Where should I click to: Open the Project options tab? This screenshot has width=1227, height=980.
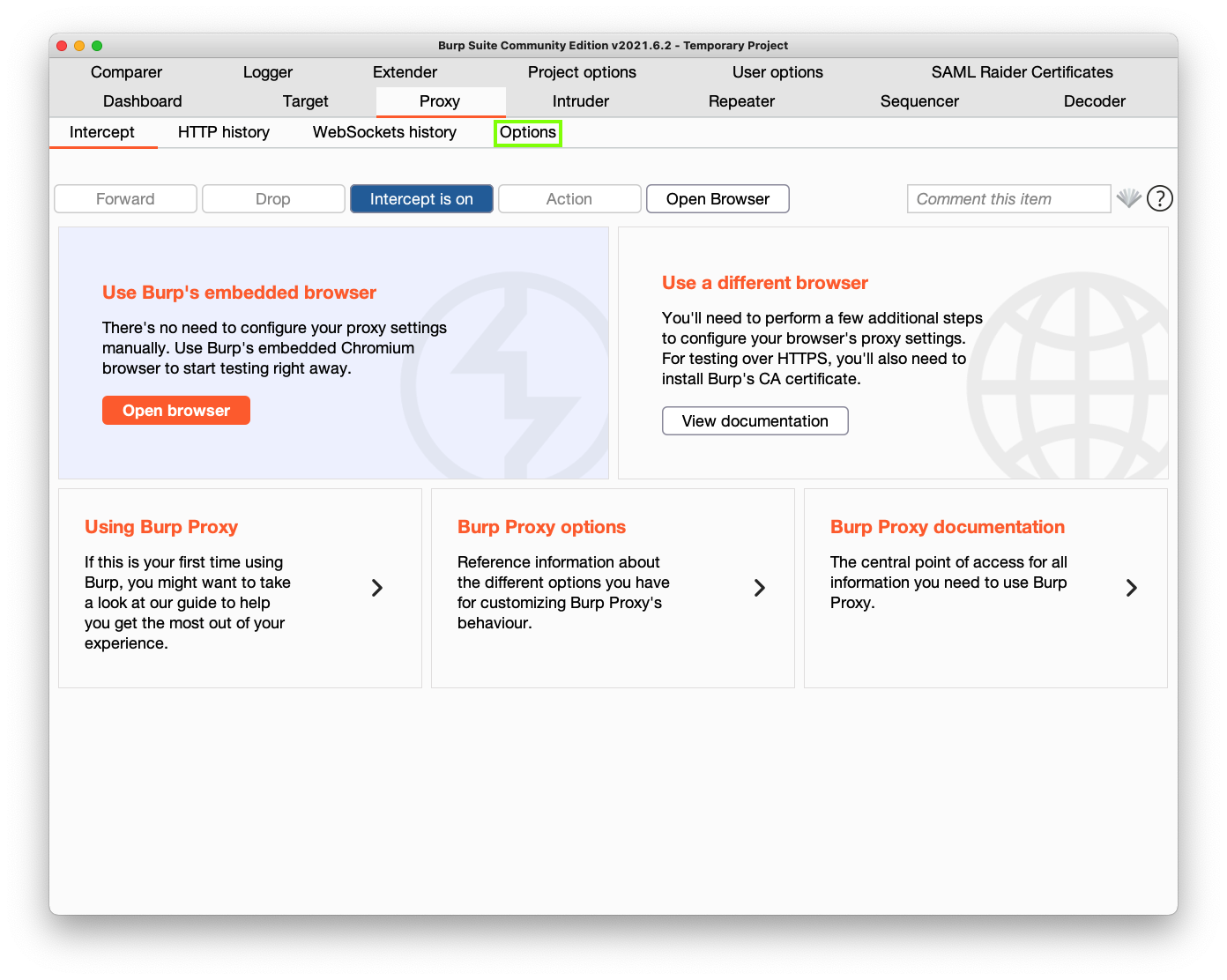(582, 72)
